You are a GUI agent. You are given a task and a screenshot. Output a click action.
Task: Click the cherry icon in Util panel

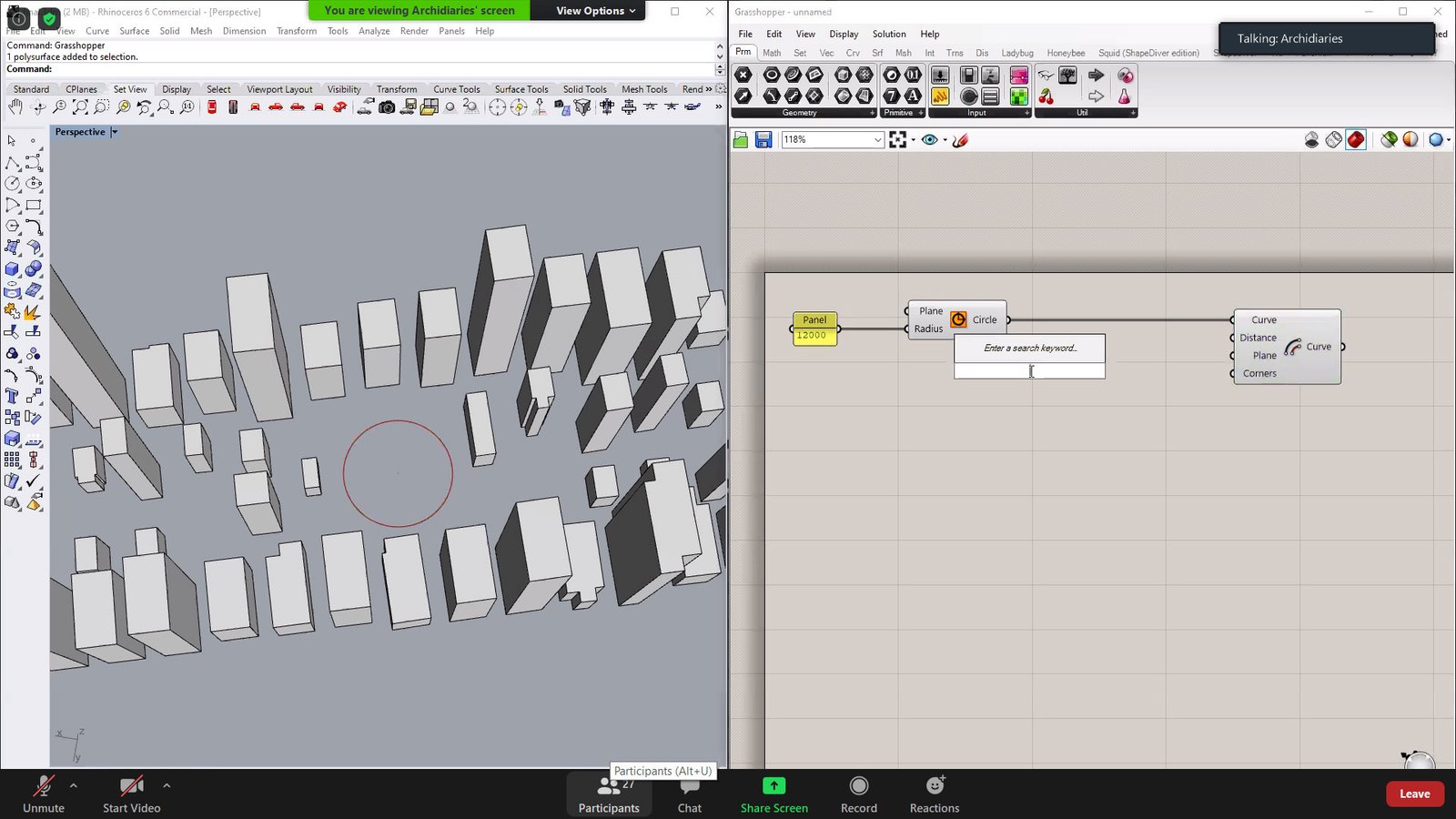(x=1046, y=96)
